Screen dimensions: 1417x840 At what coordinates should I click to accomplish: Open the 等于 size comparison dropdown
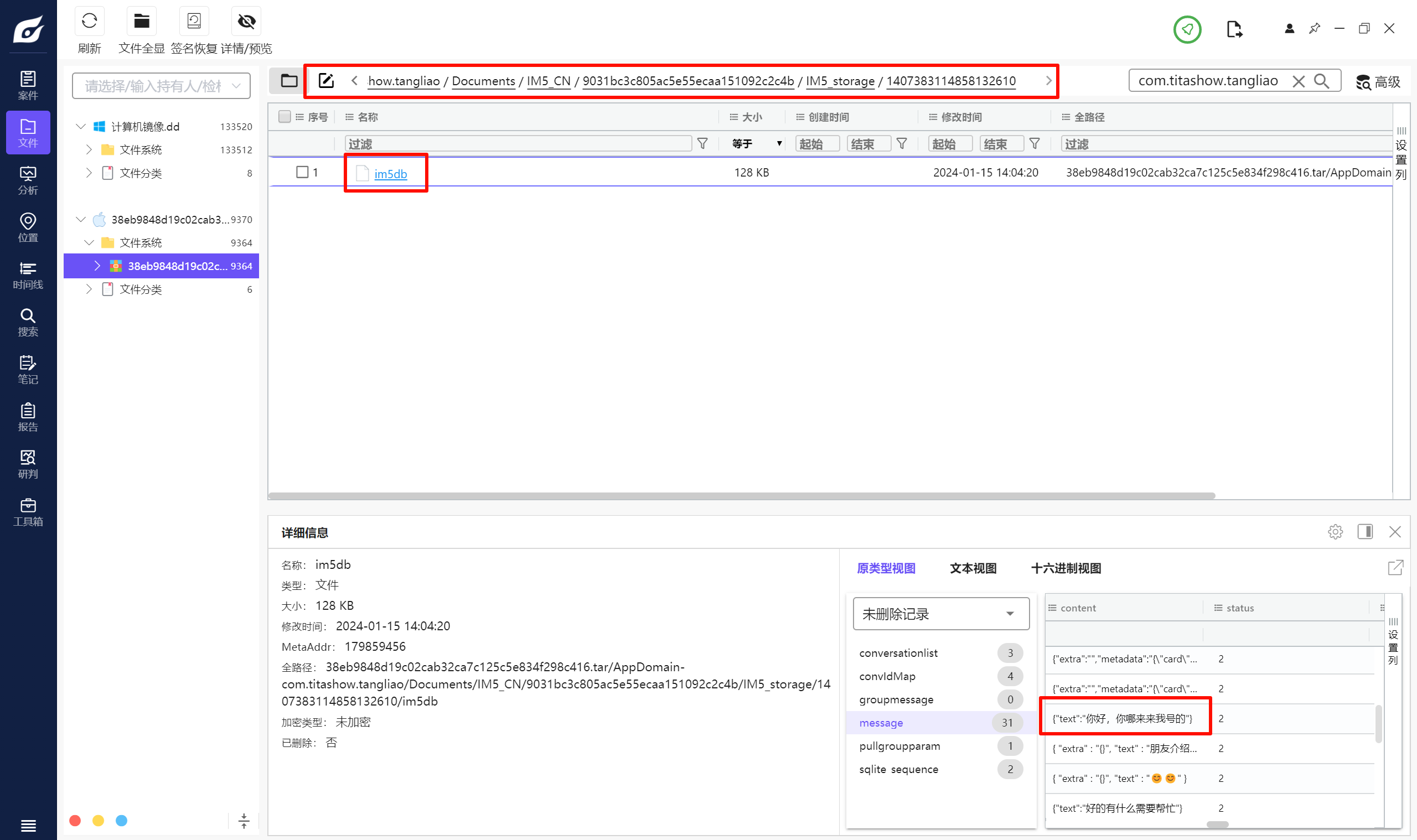[x=756, y=144]
